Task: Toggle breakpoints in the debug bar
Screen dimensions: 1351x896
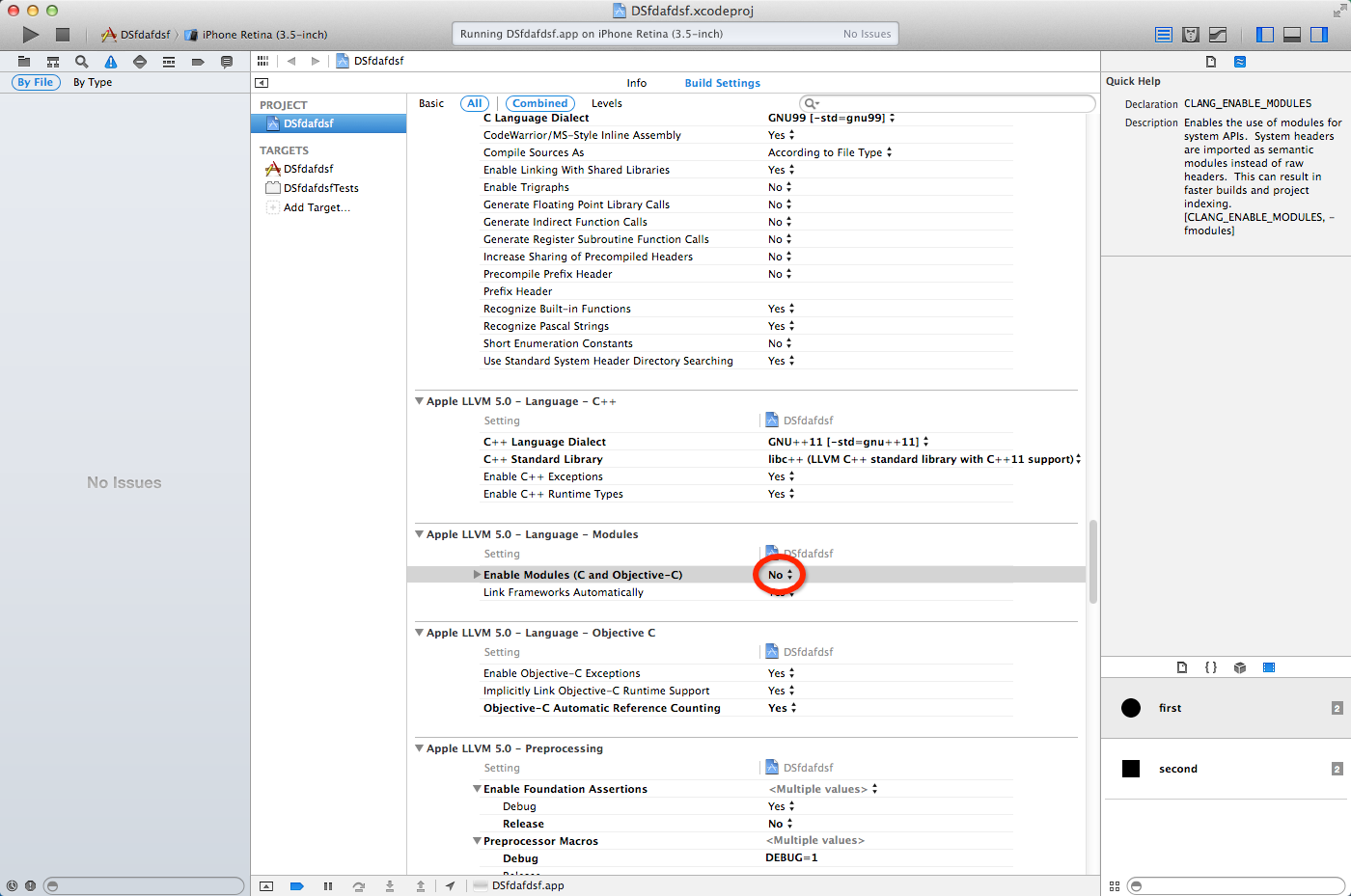Action: coord(297,885)
